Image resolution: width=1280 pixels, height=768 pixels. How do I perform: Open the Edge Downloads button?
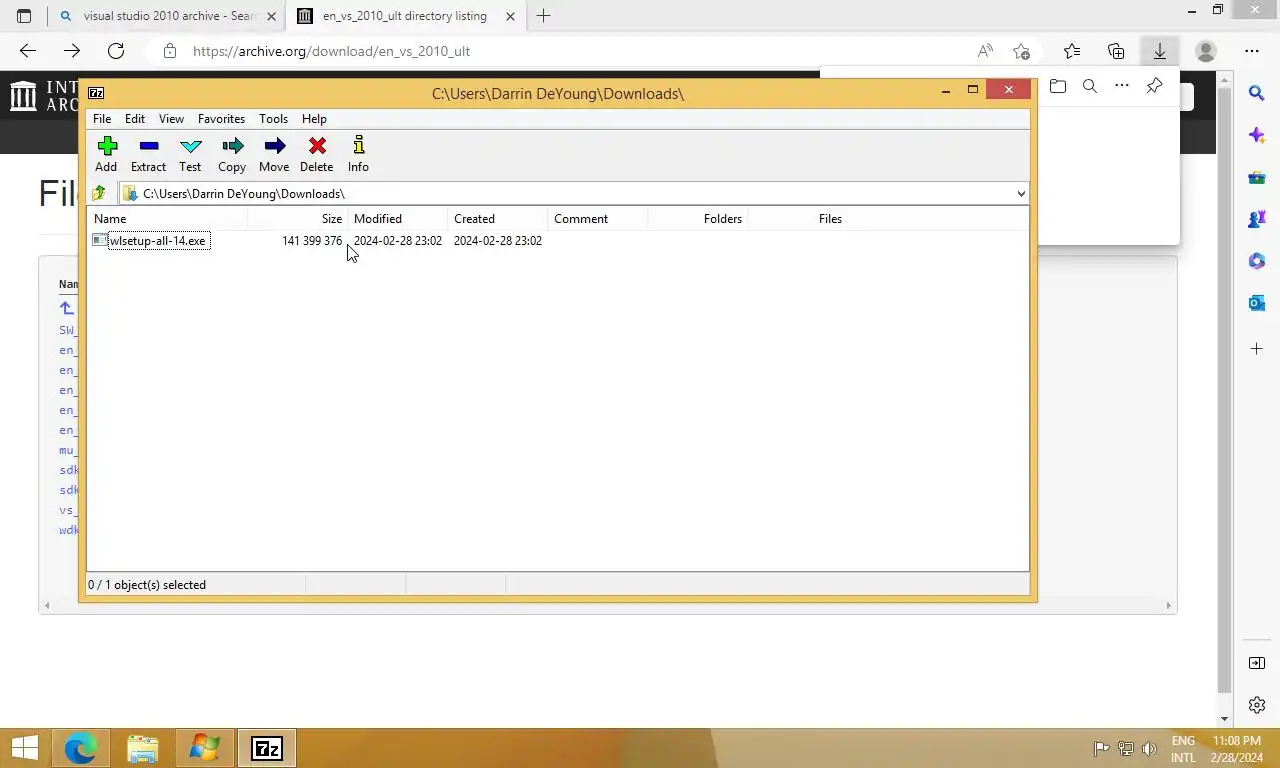tap(1160, 51)
